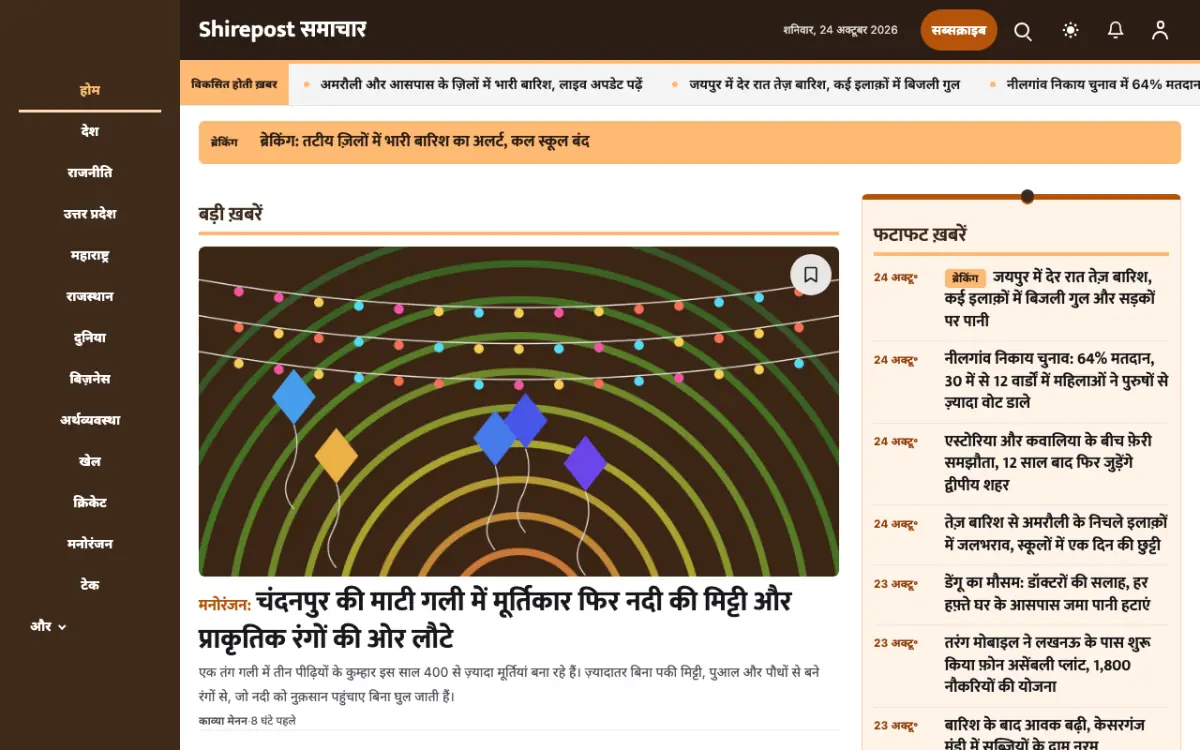Go to खेल section
This screenshot has height=750, width=1200.
coord(90,461)
